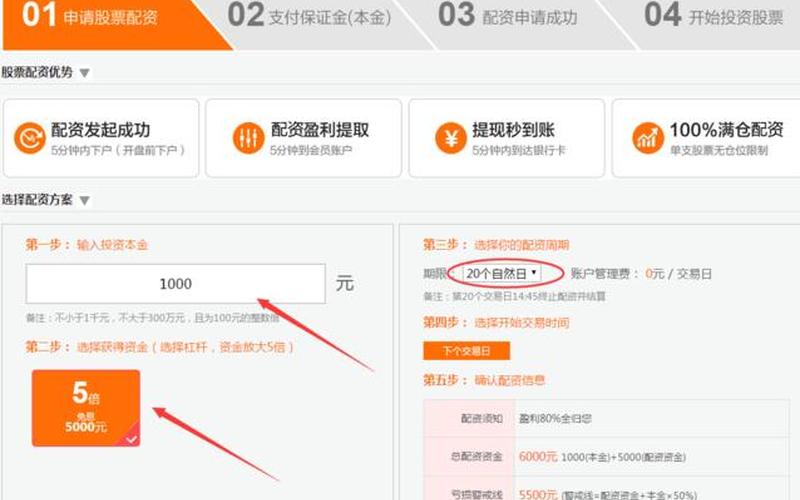The image size is (800, 500).
Task: Select step 04 开始投资股票
Action: tap(713, 16)
